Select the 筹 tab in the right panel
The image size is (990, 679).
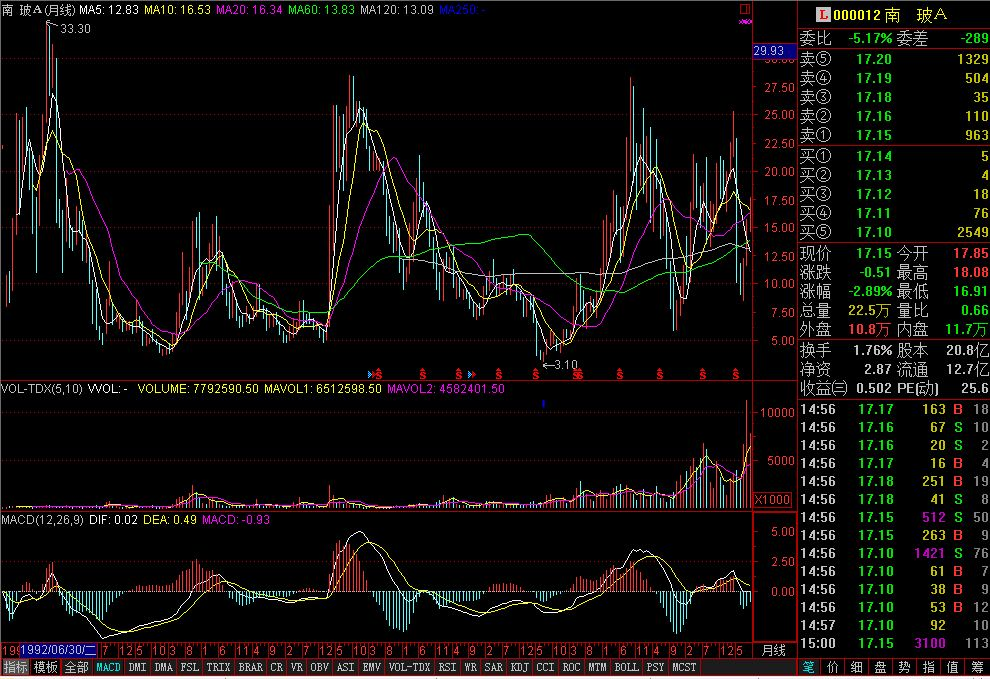[x=977, y=667]
